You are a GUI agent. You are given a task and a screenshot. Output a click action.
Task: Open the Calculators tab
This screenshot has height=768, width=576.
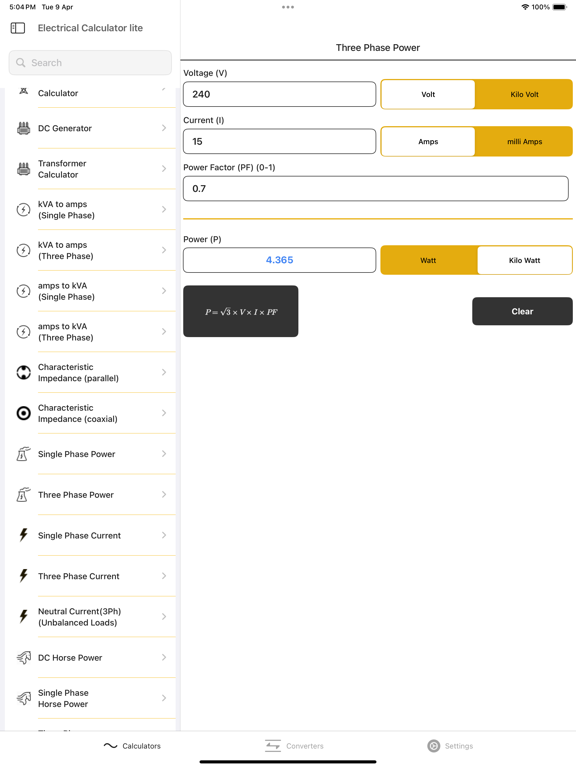(x=132, y=745)
